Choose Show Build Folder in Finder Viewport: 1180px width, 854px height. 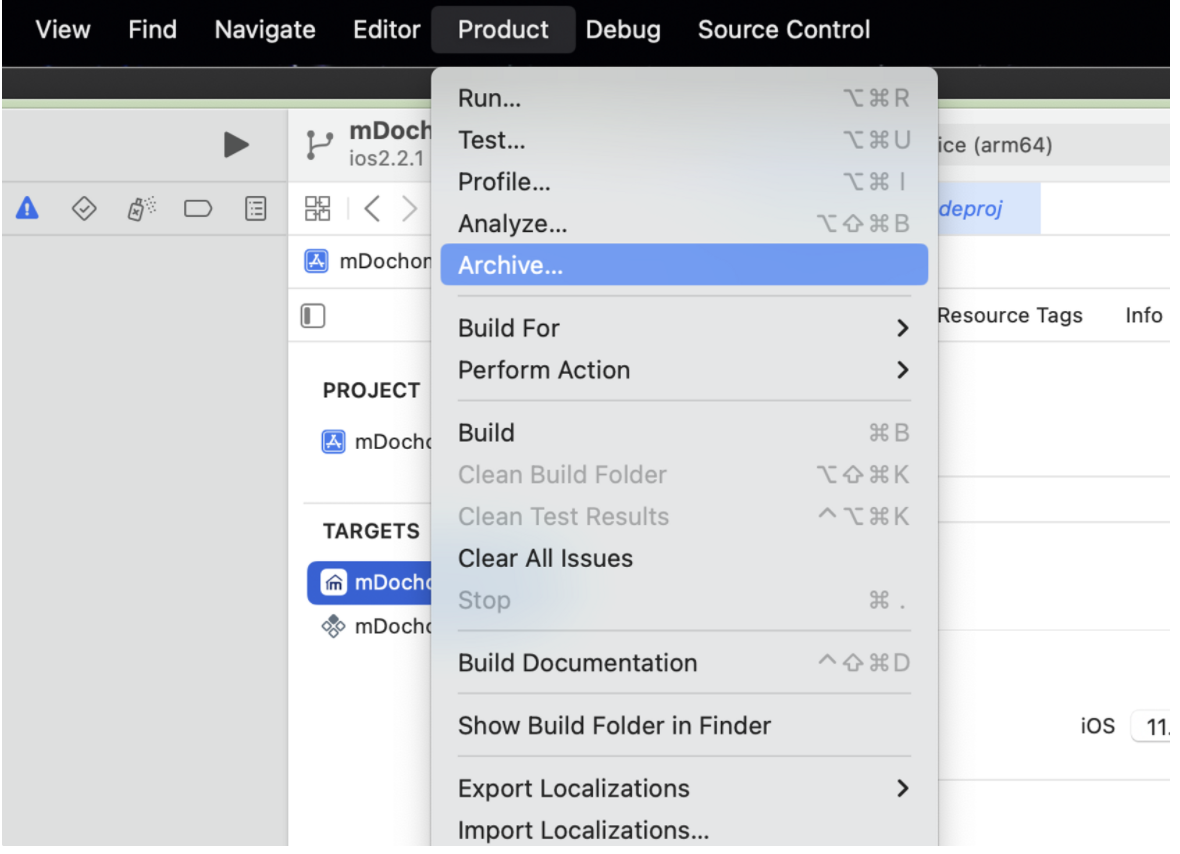coord(683,725)
